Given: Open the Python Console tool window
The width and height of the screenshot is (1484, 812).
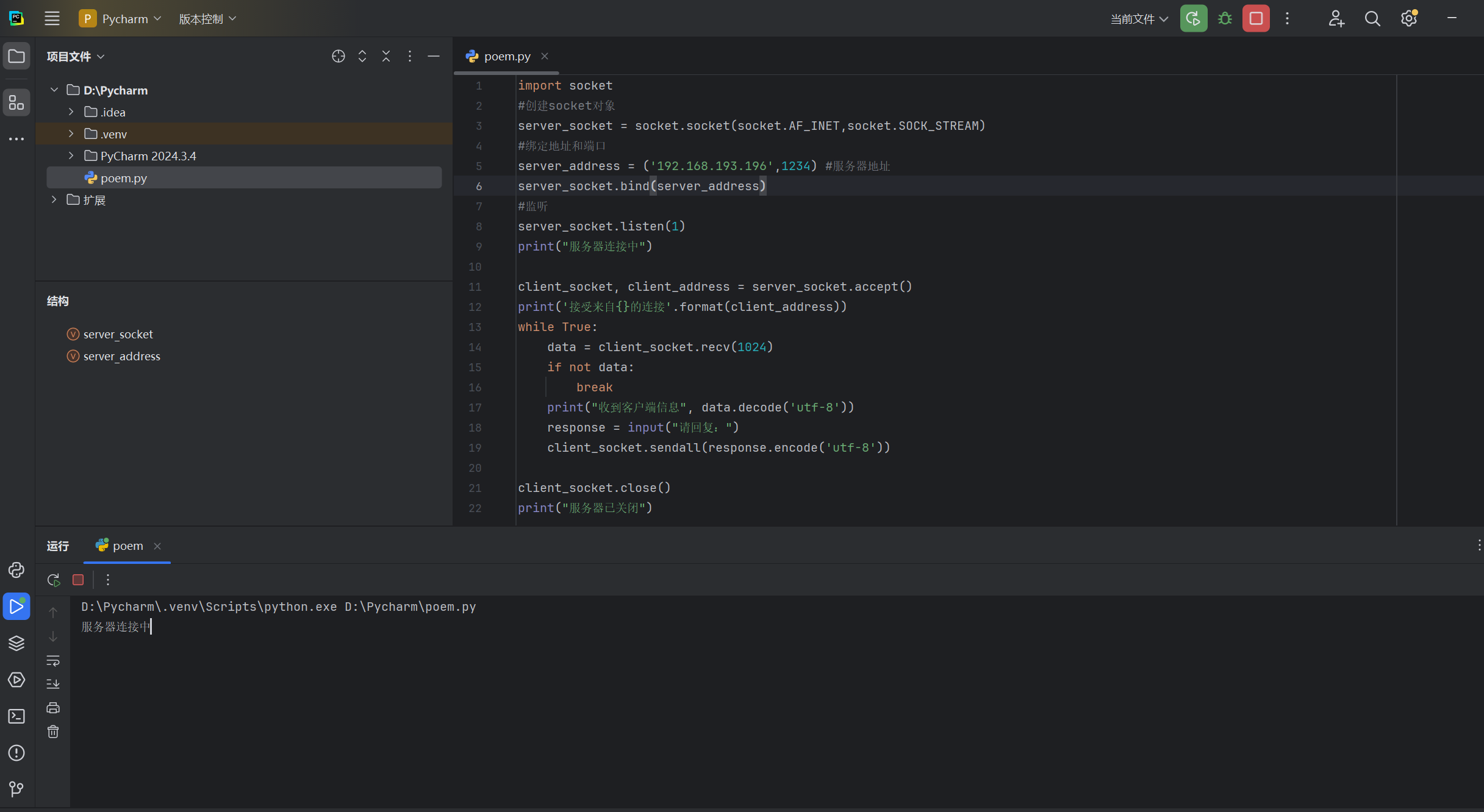Looking at the screenshot, I should click(x=16, y=570).
